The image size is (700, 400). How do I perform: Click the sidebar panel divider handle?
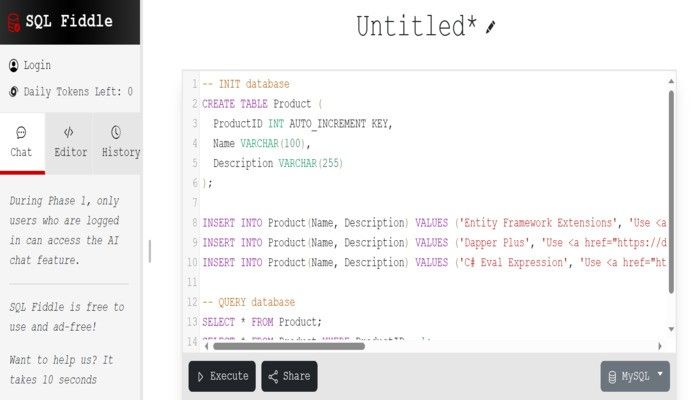[x=150, y=251]
